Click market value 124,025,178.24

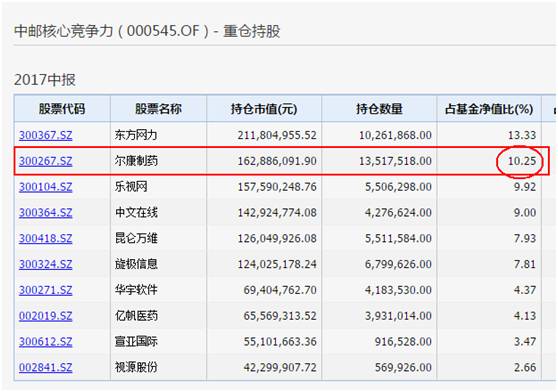click(x=277, y=264)
